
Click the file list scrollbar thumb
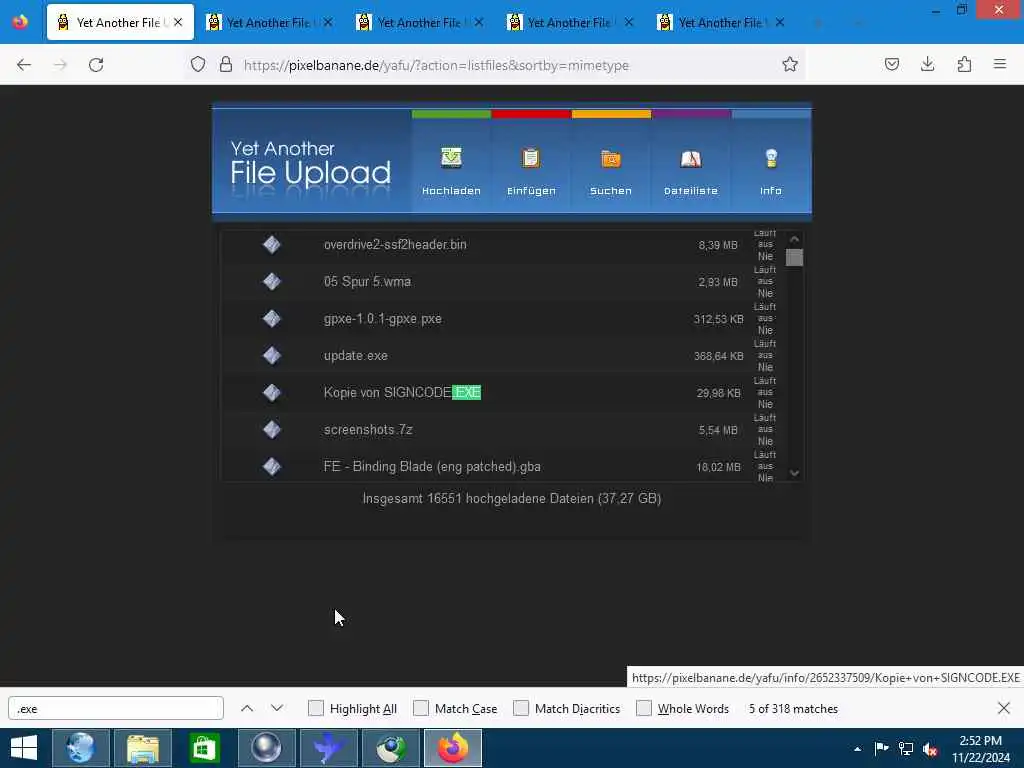794,257
